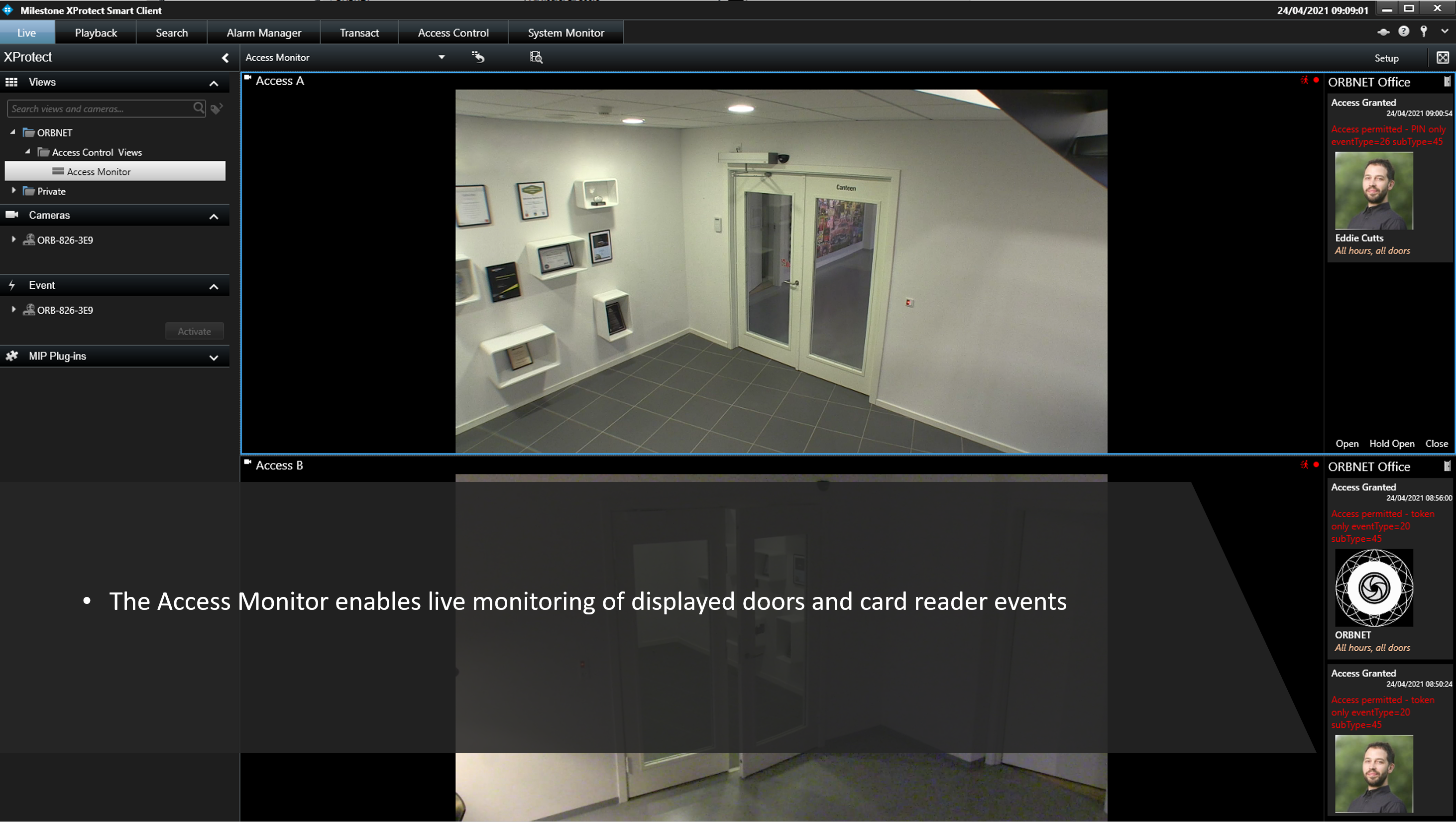Open the Transact tab
Viewport: 1456px width, 822px height.
point(359,33)
